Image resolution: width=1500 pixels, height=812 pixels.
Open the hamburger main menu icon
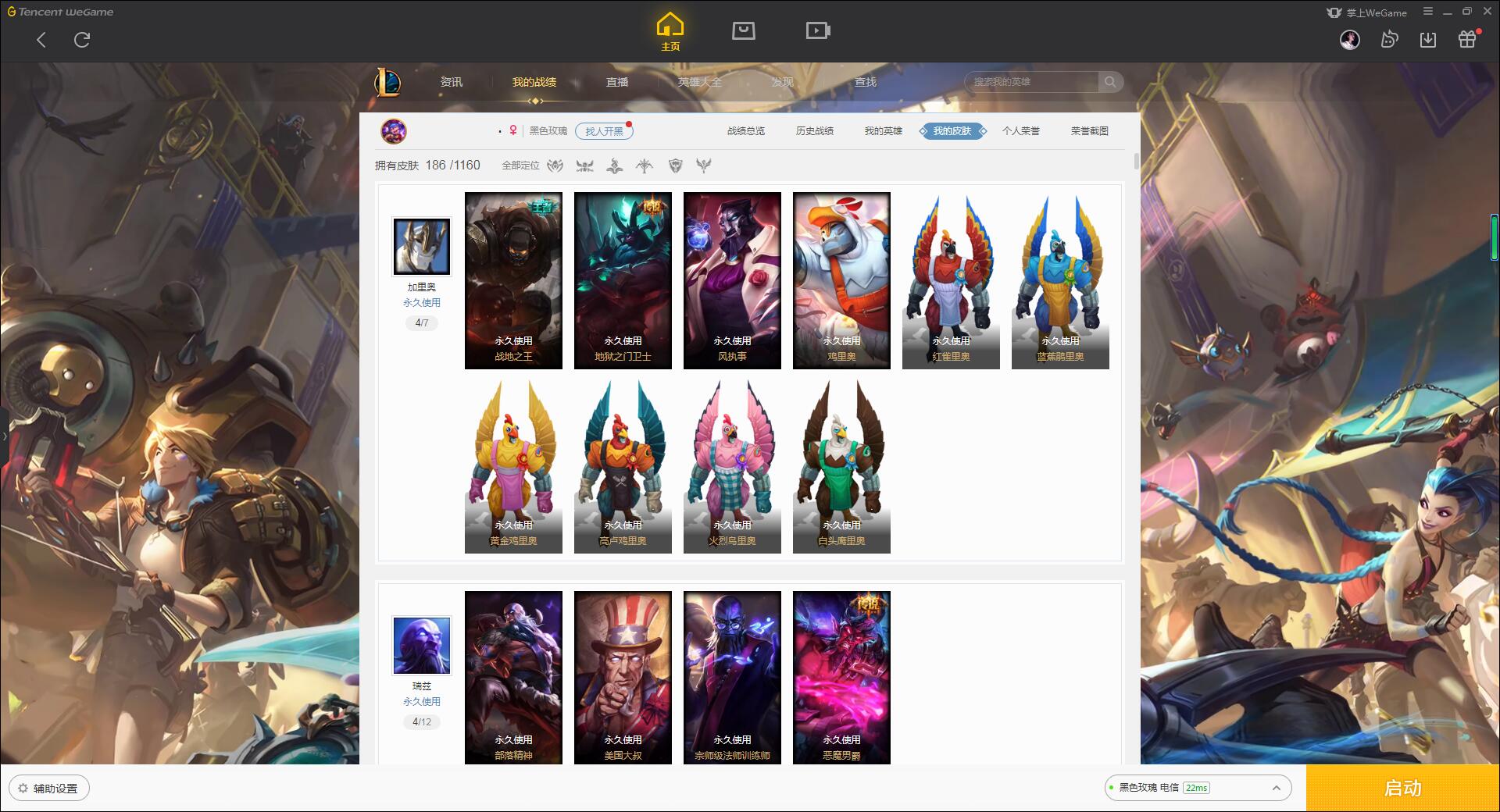[x=1428, y=11]
